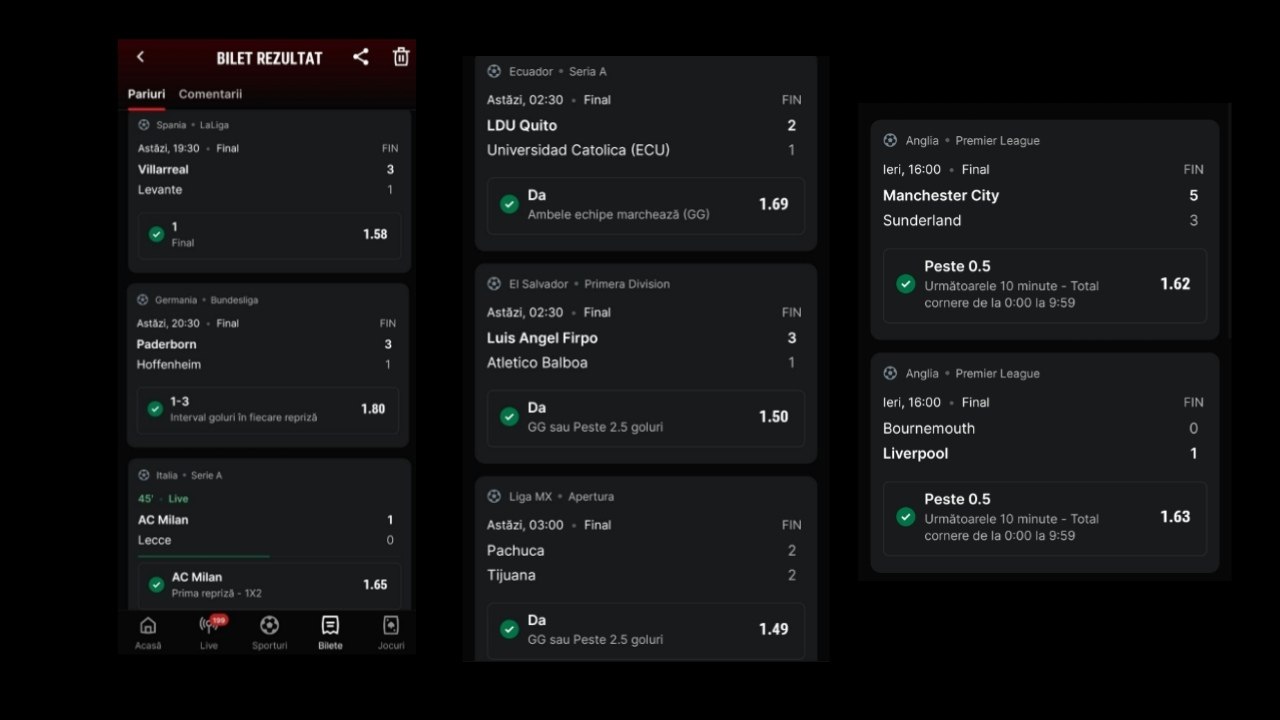Select Universidad Catolica (ECU) team name
The height and width of the screenshot is (720, 1280).
tap(578, 150)
